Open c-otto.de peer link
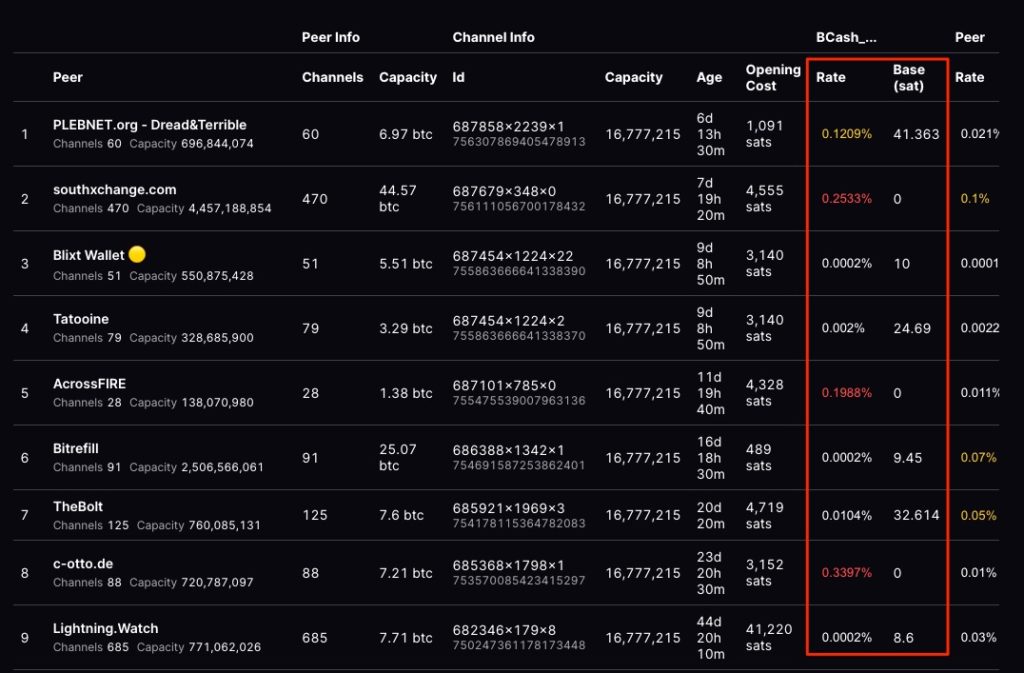 click(x=82, y=563)
